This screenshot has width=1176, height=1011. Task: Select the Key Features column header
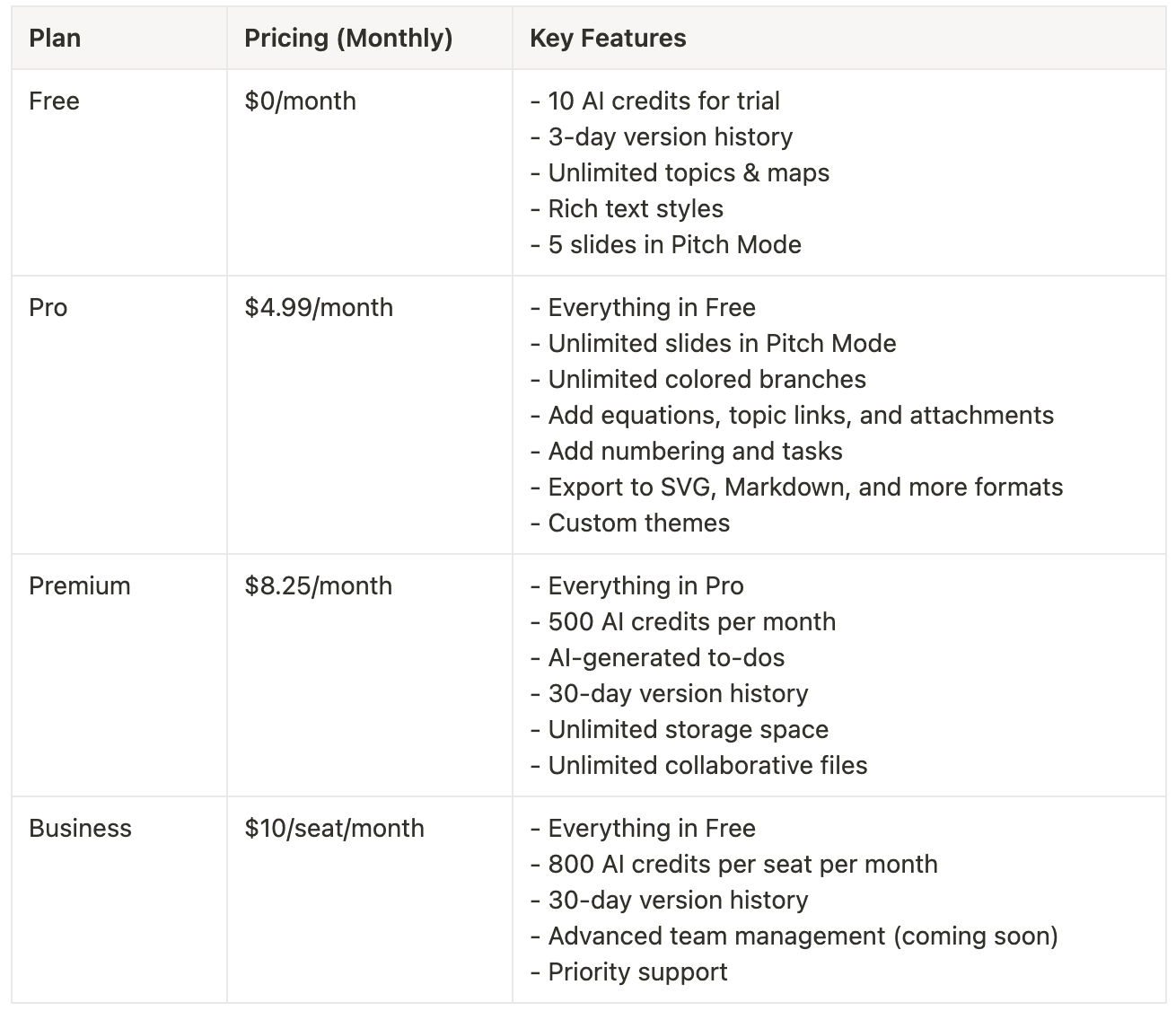(838, 39)
